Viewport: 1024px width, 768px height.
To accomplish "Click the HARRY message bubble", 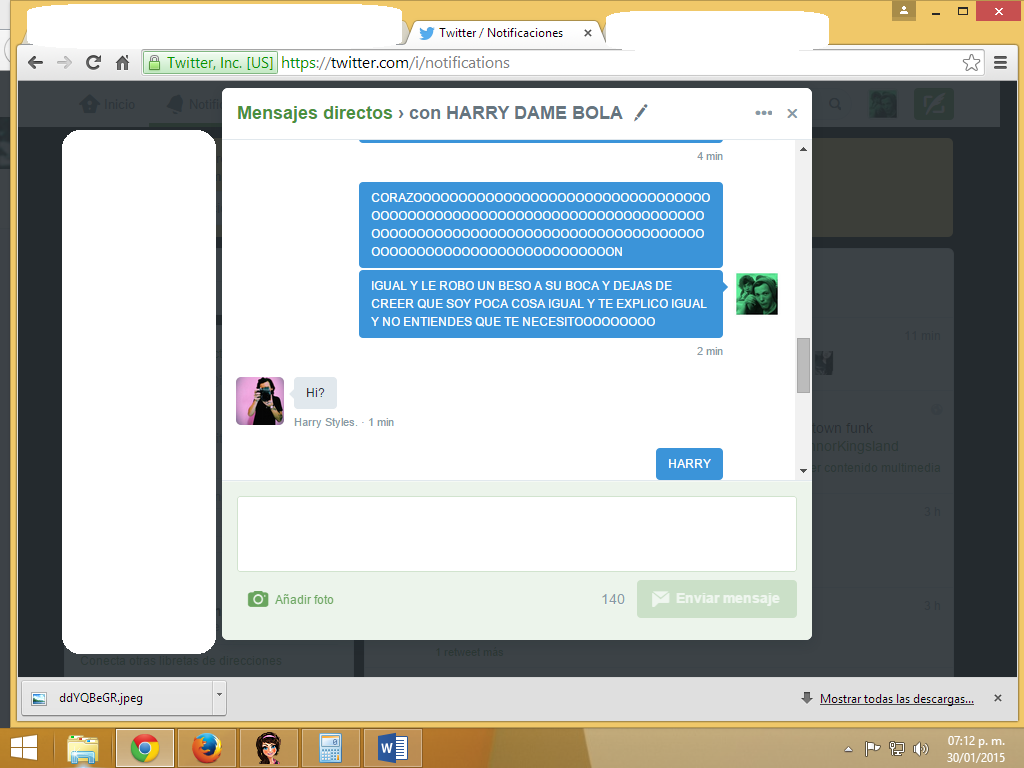I will click(x=689, y=464).
